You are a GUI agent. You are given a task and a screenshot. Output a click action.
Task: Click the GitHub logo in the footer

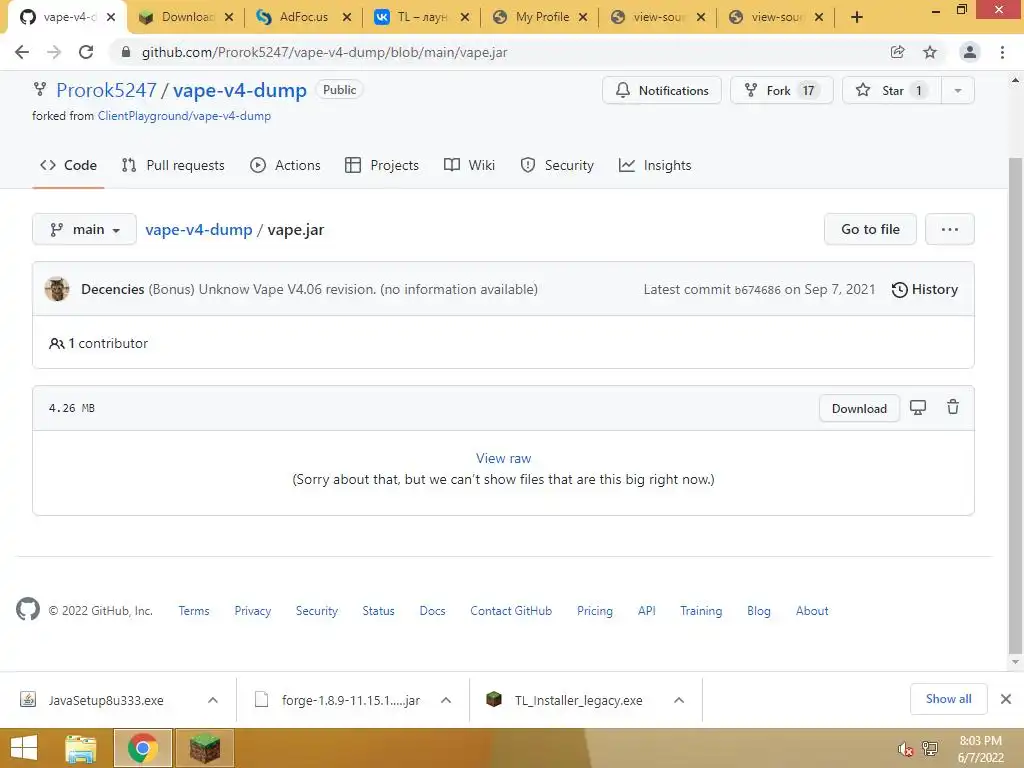[27, 609]
